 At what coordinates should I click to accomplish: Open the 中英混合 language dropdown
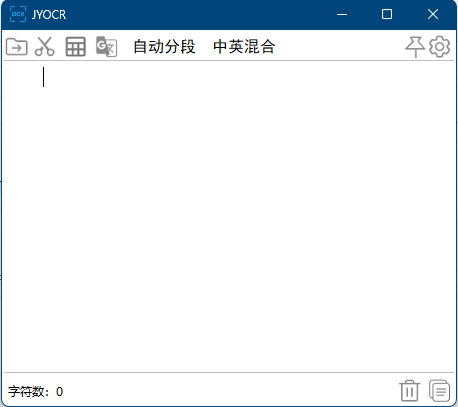pos(244,46)
